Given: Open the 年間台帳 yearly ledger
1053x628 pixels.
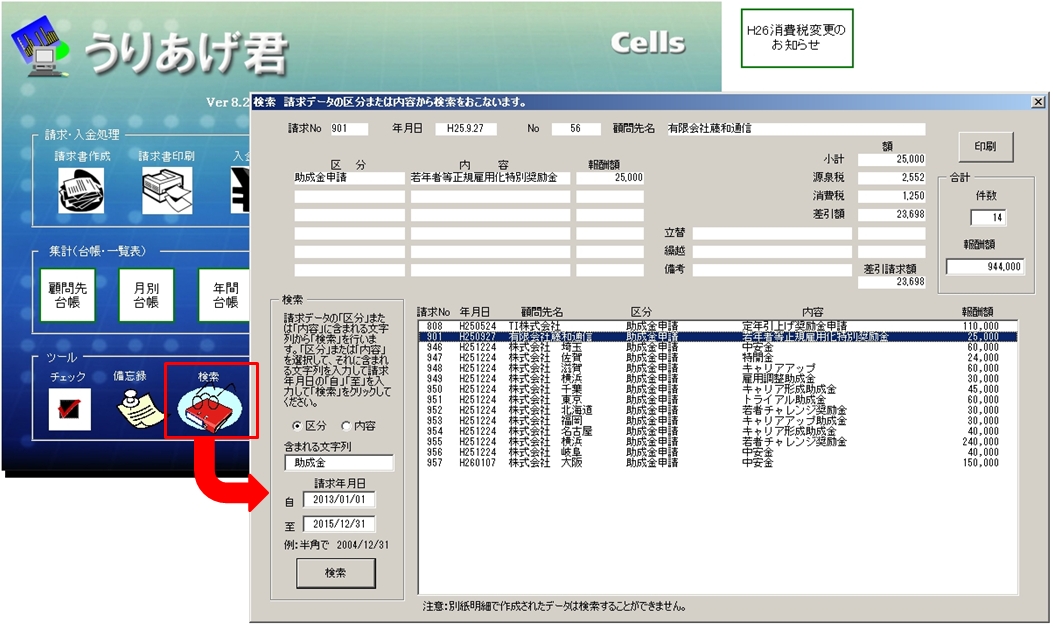Looking at the screenshot, I should (223, 295).
